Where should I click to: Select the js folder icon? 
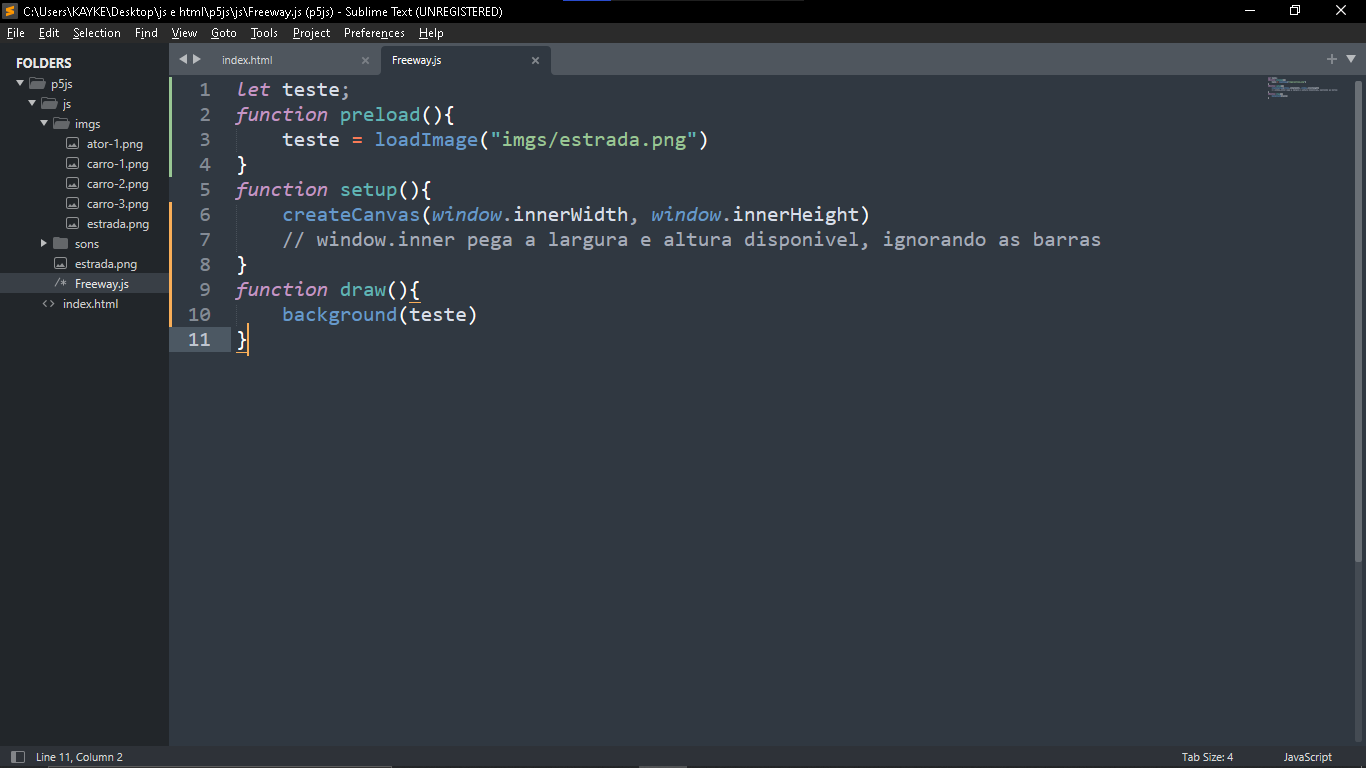click(x=49, y=104)
